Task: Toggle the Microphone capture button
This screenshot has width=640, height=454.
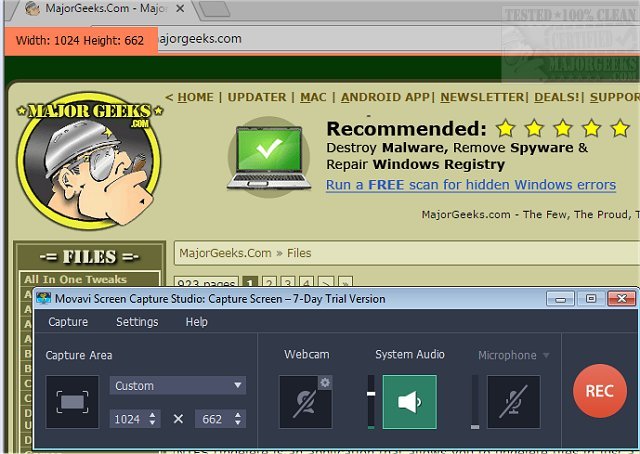Action: point(513,402)
